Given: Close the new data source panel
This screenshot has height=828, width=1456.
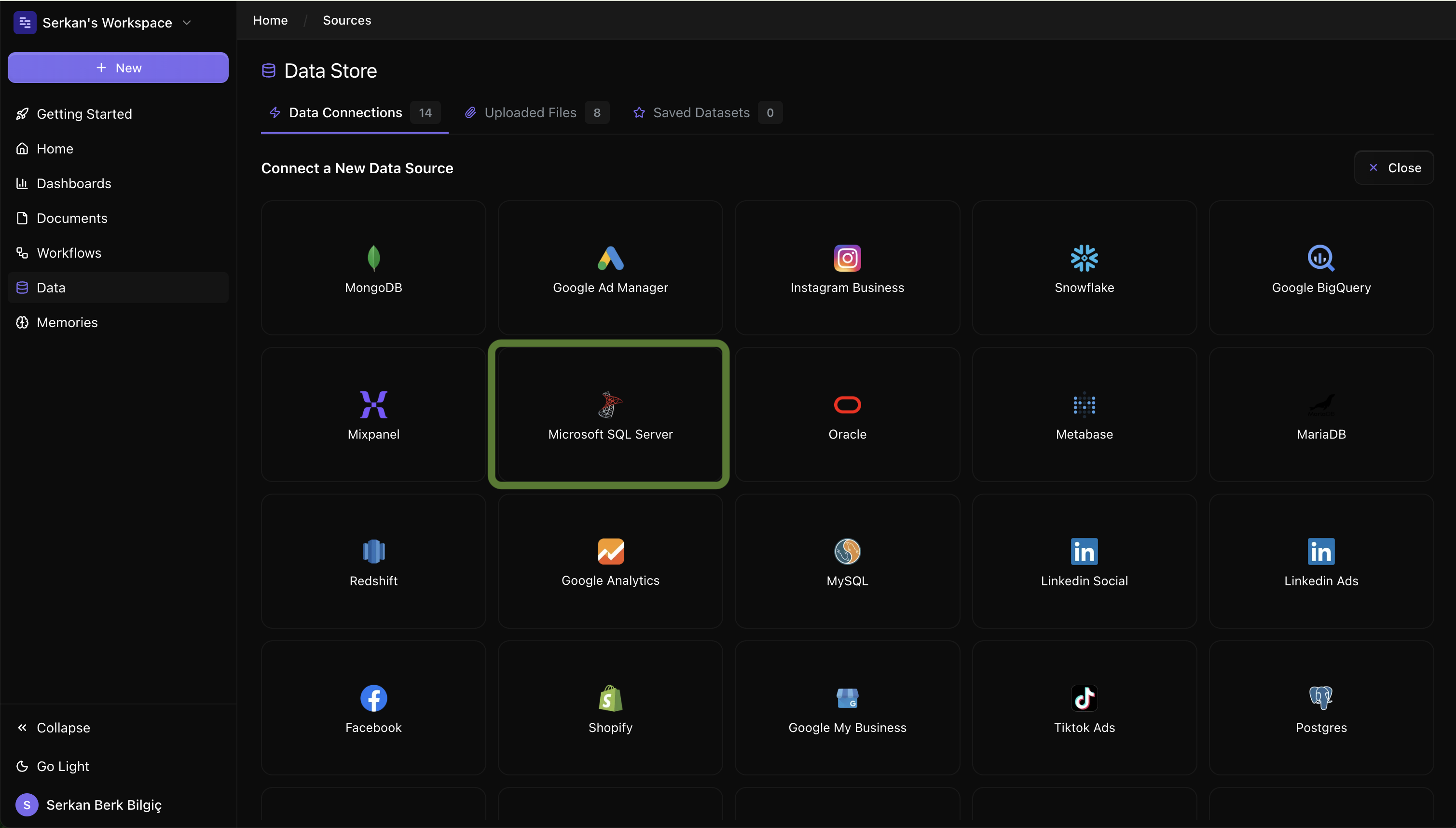Looking at the screenshot, I should (x=1393, y=168).
